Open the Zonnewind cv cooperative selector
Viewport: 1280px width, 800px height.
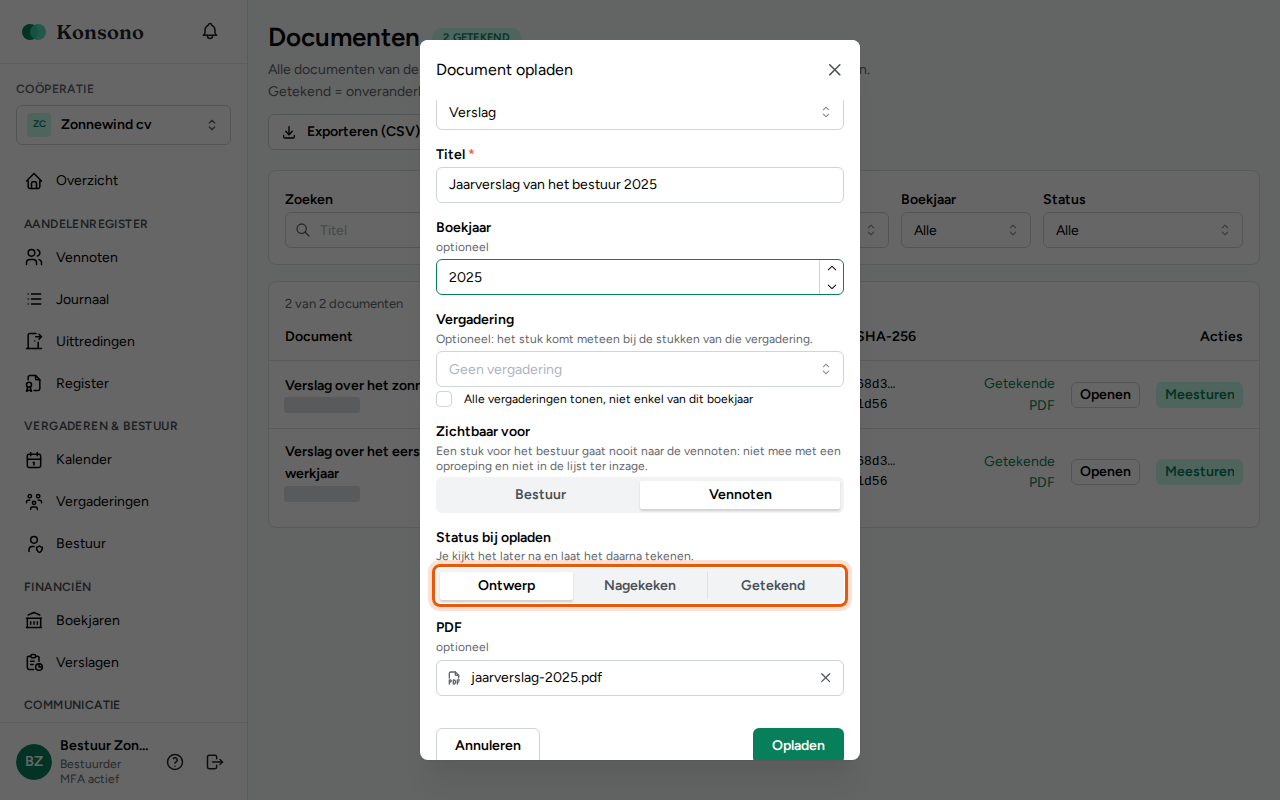click(x=124, y=125)
